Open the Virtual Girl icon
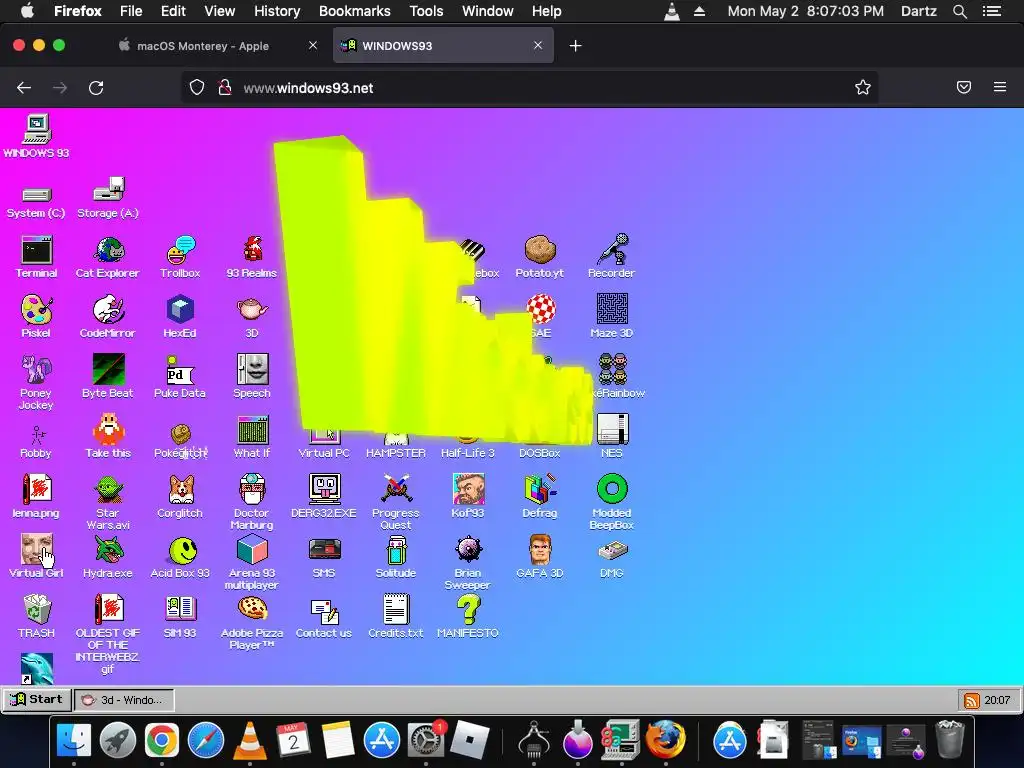This screenshot has height=768, width=1024. click(37, 549)
